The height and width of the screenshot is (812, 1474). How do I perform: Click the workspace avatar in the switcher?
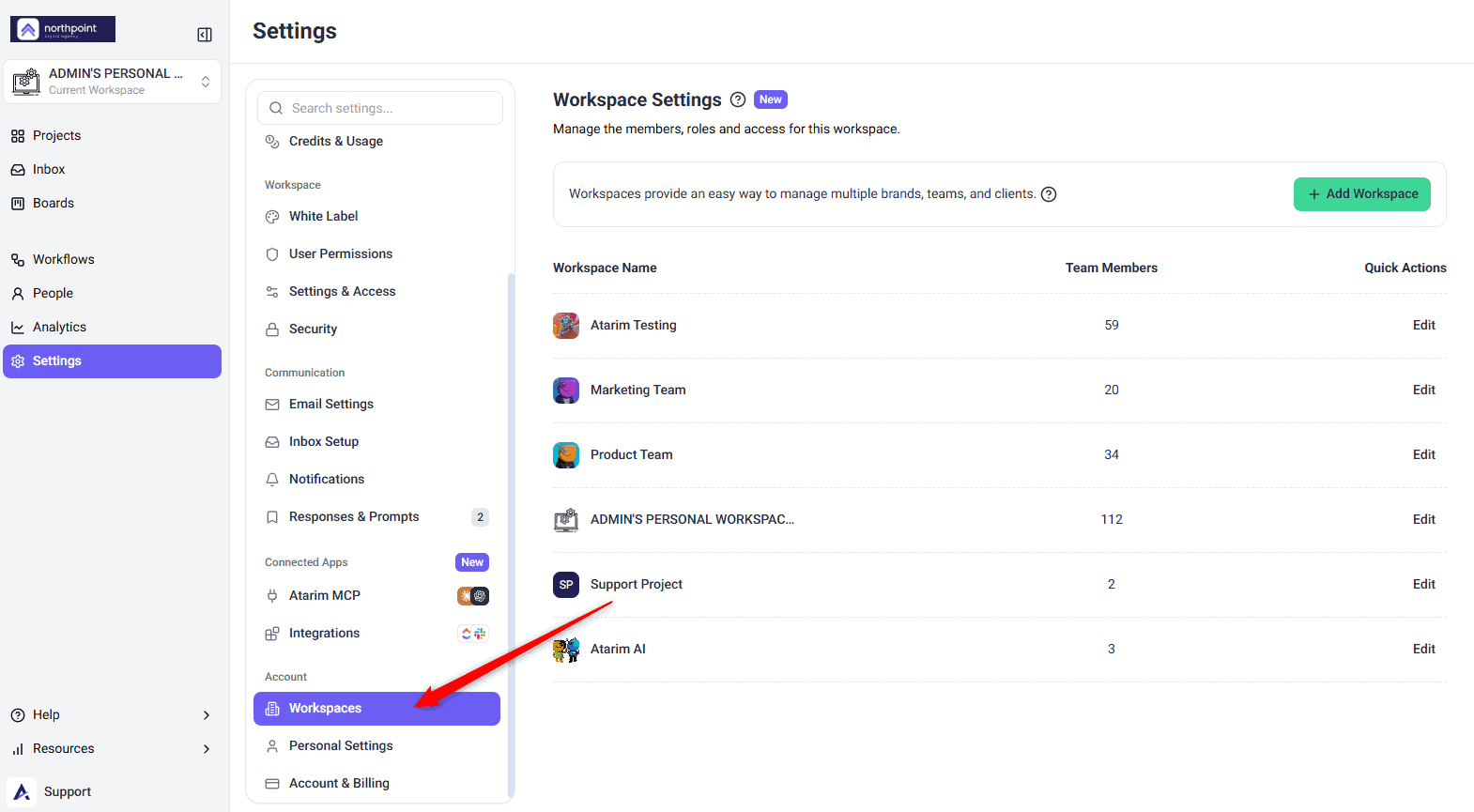click(x=26, y=82)
